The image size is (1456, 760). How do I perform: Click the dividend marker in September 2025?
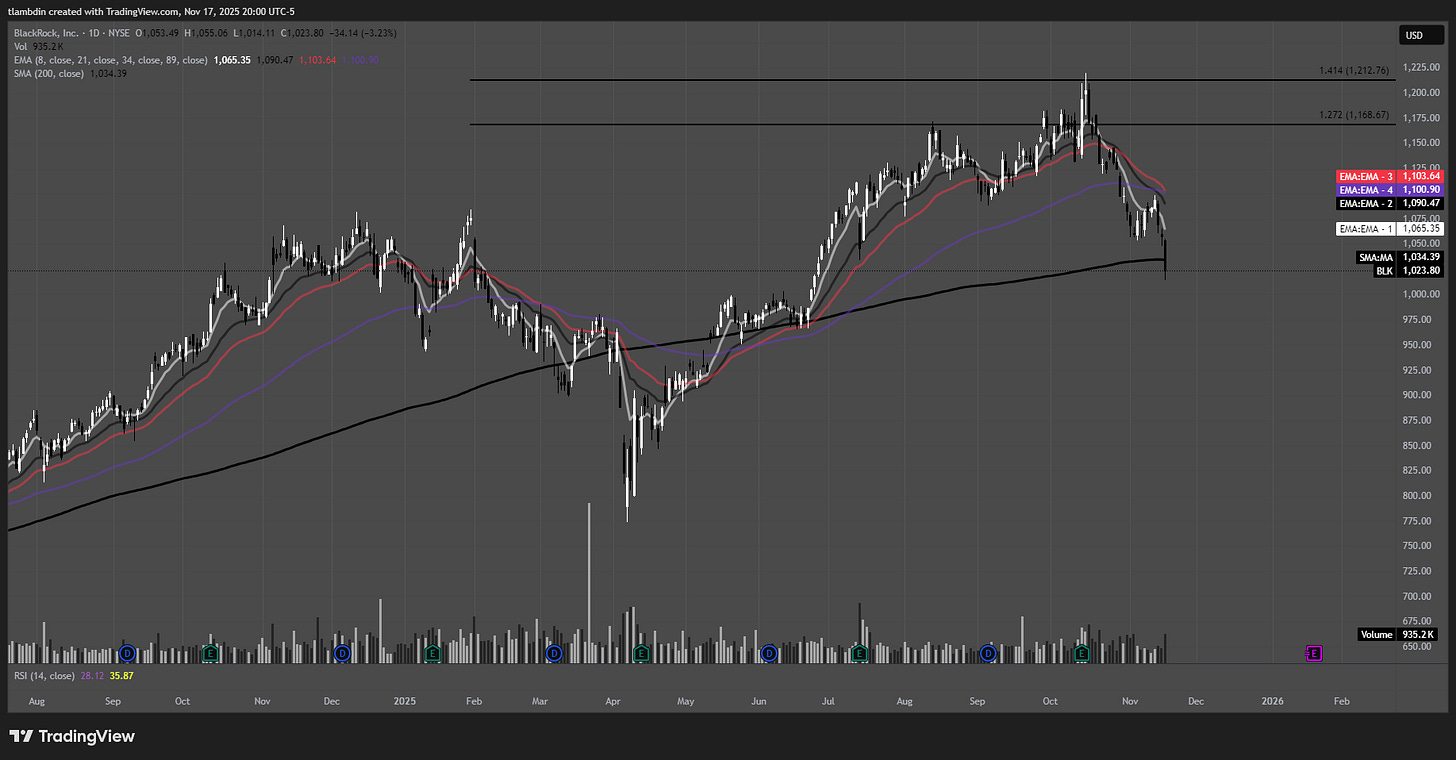pos(988,653)
